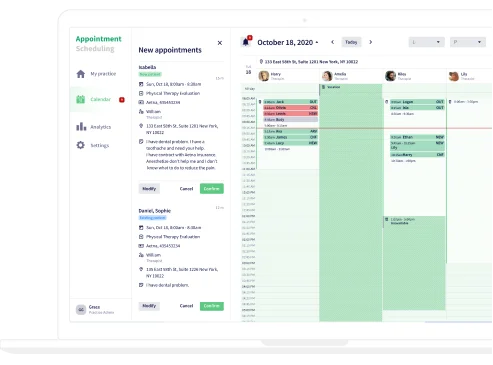Click the note icon in Daniel, Sophie's appointment
Image resolution: width=493 pixels, height=365 pixels.
tap(141, 285)
